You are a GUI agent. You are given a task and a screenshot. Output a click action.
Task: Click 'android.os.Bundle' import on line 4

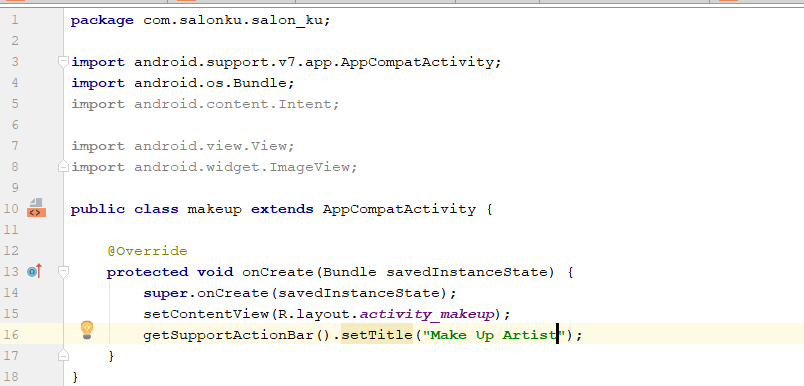click(x=211, y=83)
